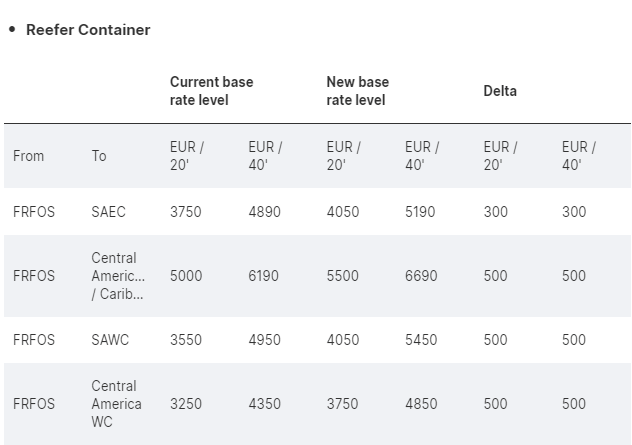This screenshot has width=632, height=445.
Task: Click the 5500 new rate value
Action: click(x=342, y=276)
